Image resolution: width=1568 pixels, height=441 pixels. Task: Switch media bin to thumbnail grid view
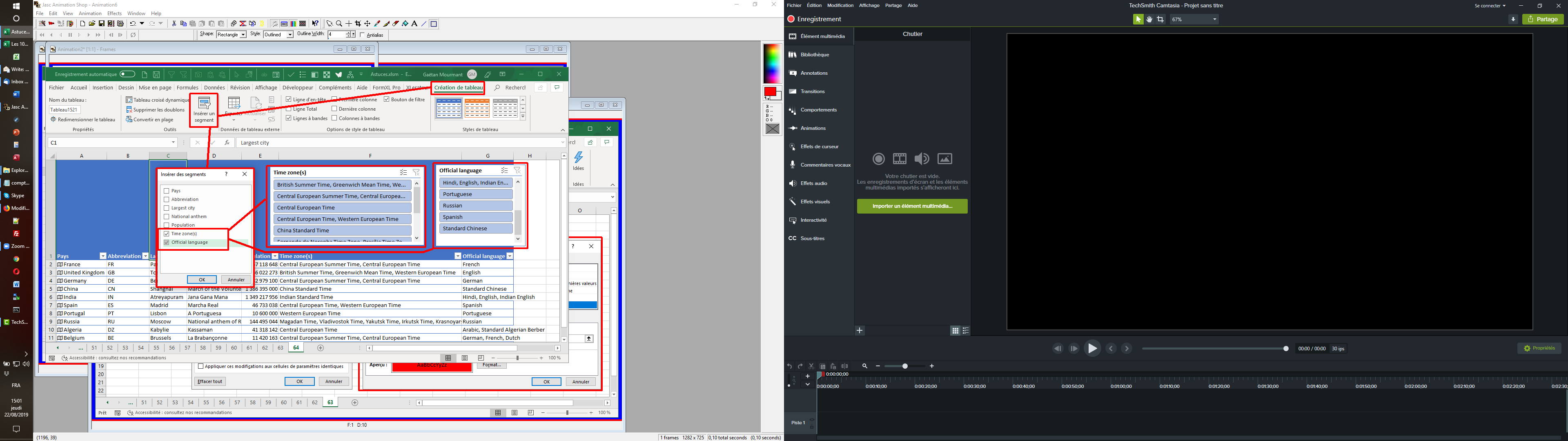(x=955, y=331)
